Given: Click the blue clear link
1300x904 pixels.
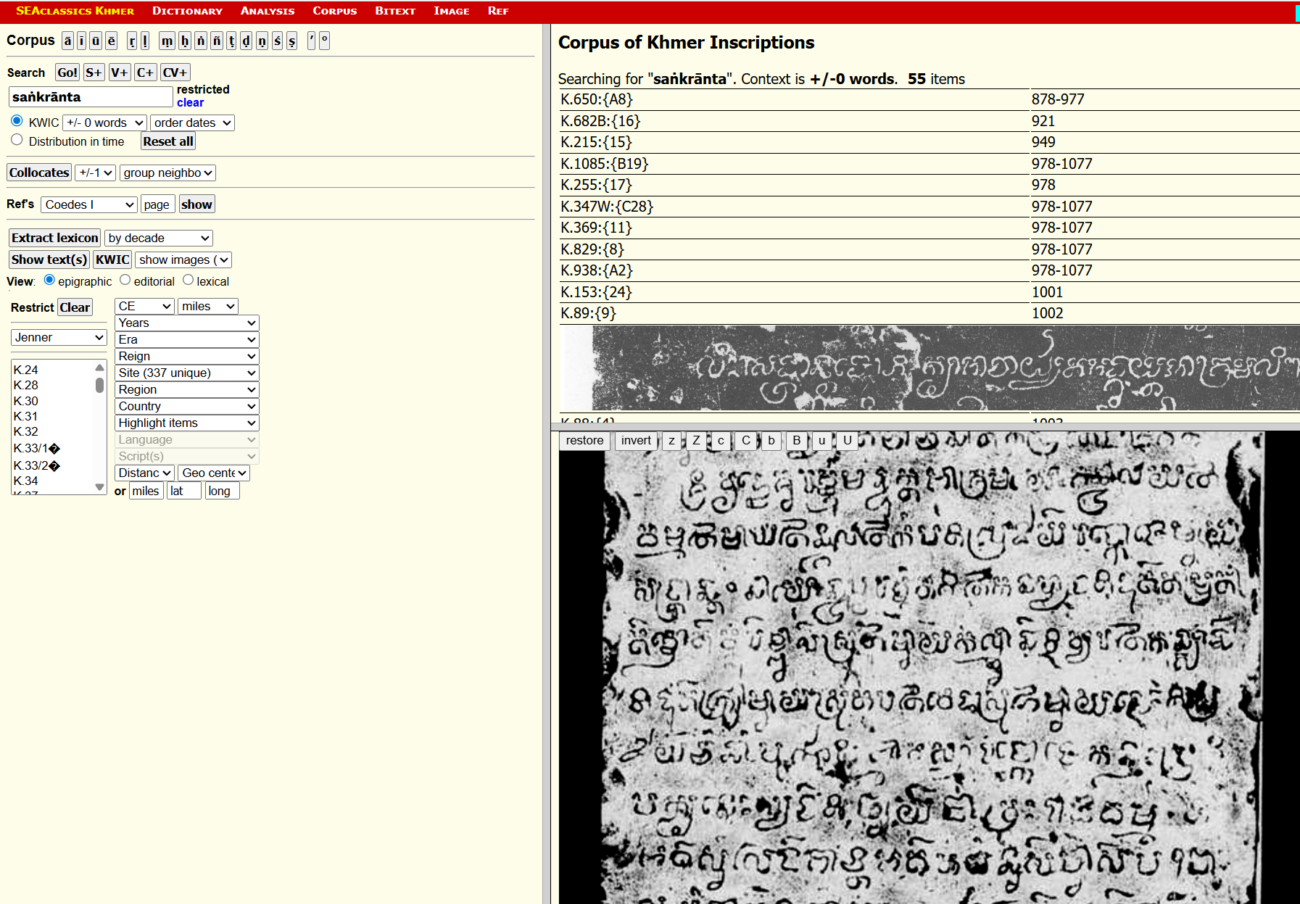Looking at the screenshot, I should (190, 103).
